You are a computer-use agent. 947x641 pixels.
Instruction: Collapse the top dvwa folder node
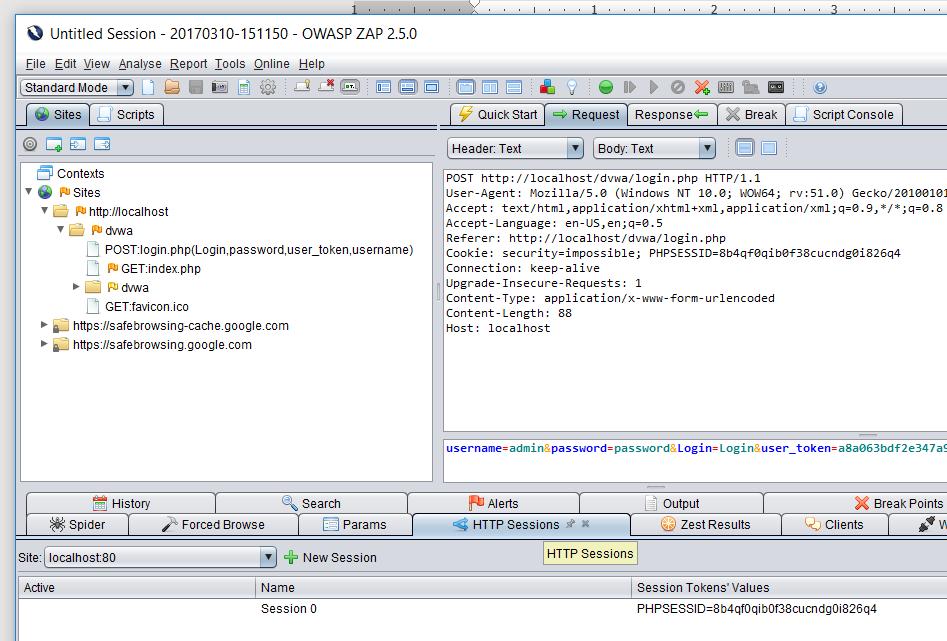(60, 230)
